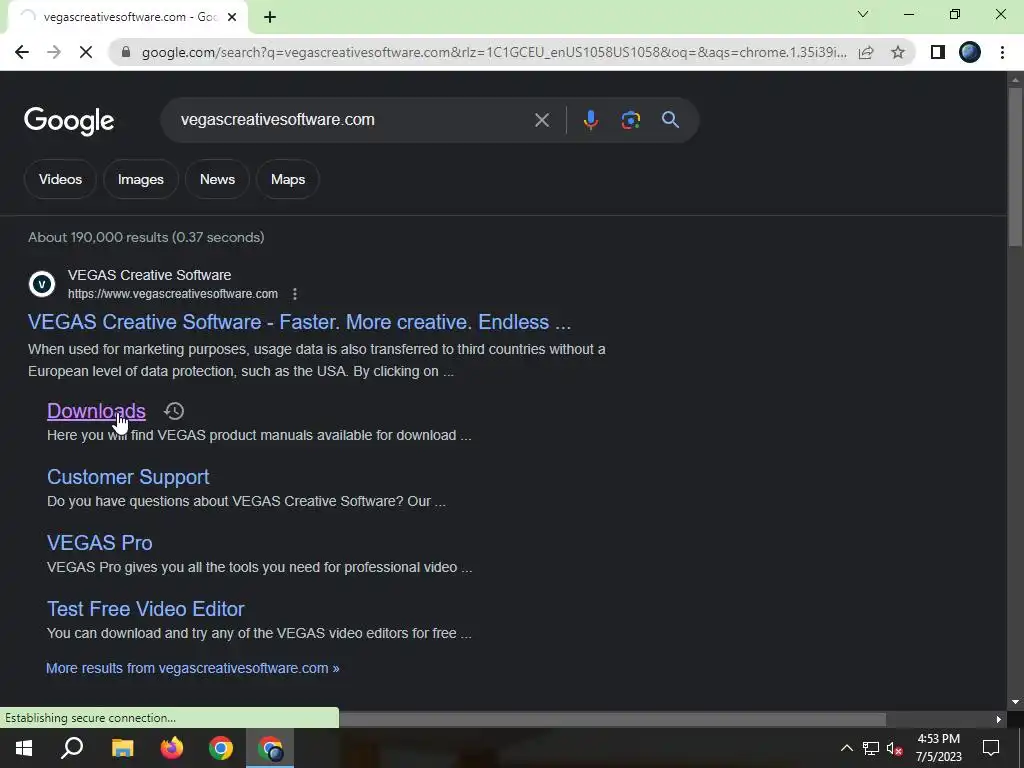Click the www.vegascreativesoftware.com URL text
This screenshot has height=768, width=1024.
[x=172, y=294]
